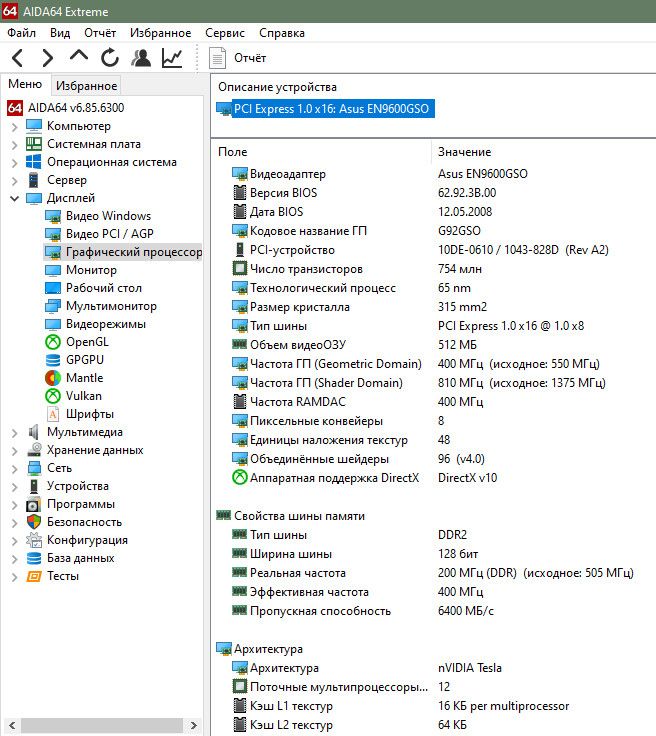Open the Сервис menu
This screenshot has width=656, height=736.
coord(225,33)
